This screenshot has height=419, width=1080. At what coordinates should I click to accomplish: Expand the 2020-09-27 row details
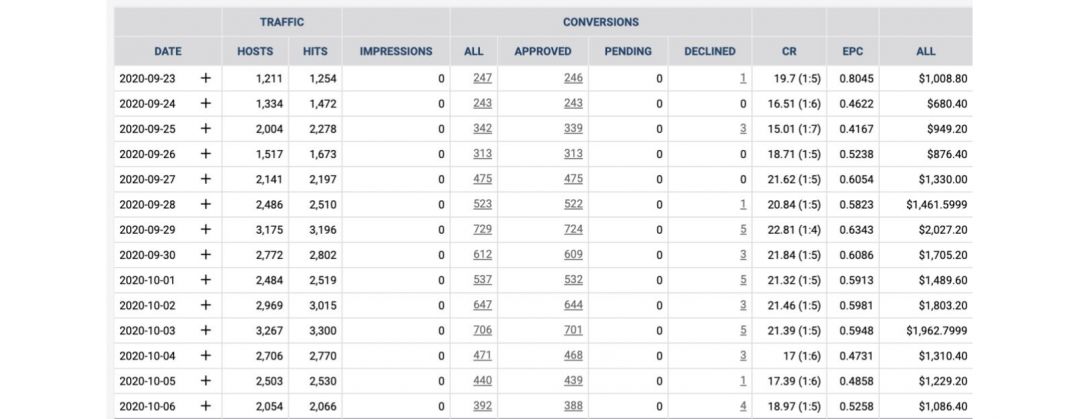pyautogui.click(x=206, y=179)
